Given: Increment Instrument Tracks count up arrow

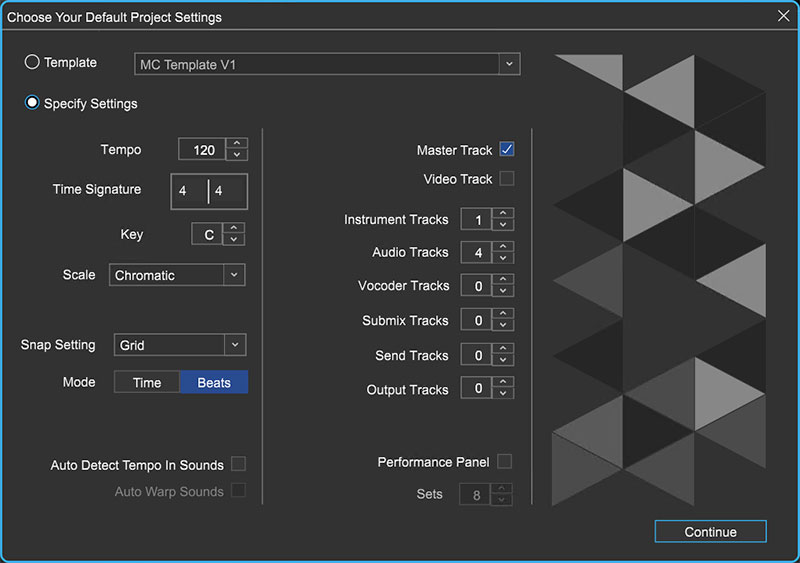Looking at the screenshot, I should pyautogui.click(x=503, y=214).
